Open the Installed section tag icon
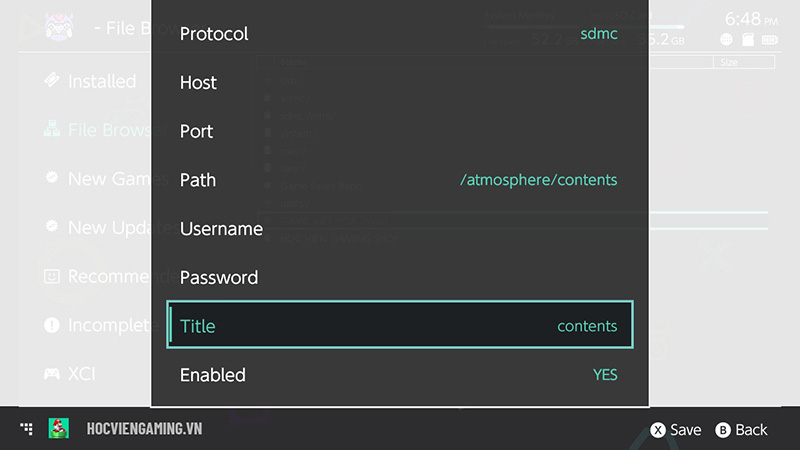800x450 pixels. [x=52, y=80]
